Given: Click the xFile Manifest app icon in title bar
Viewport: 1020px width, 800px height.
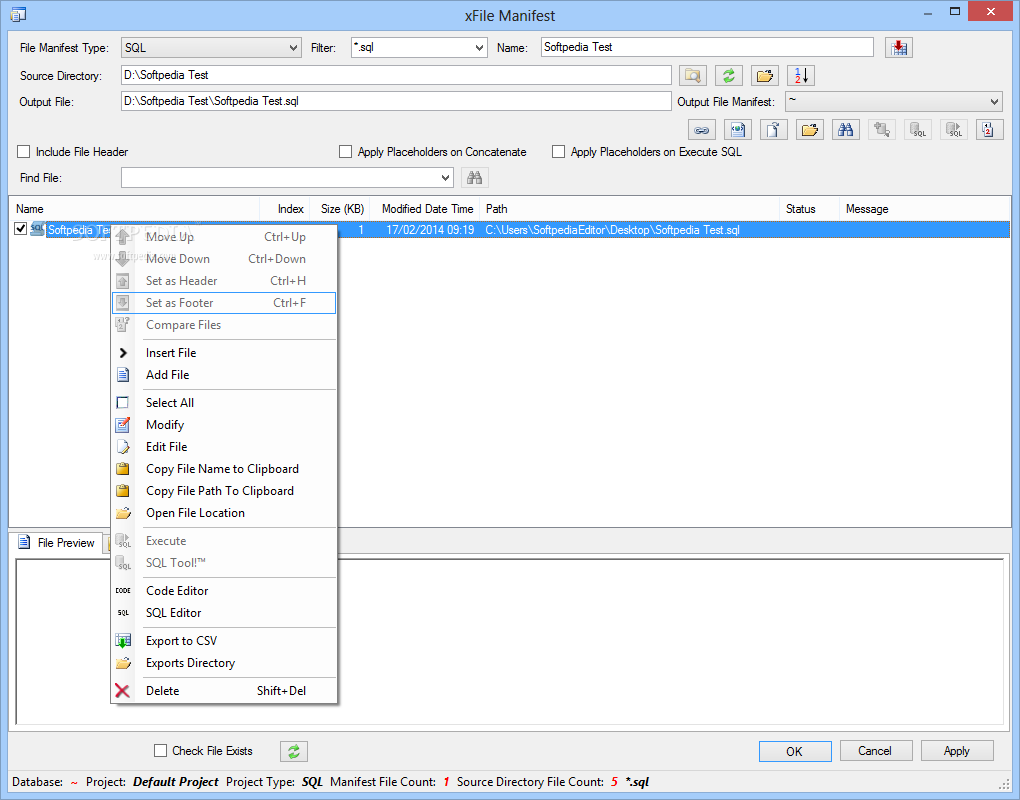Looking at the screenshot, I should click(x=18, y=14).
